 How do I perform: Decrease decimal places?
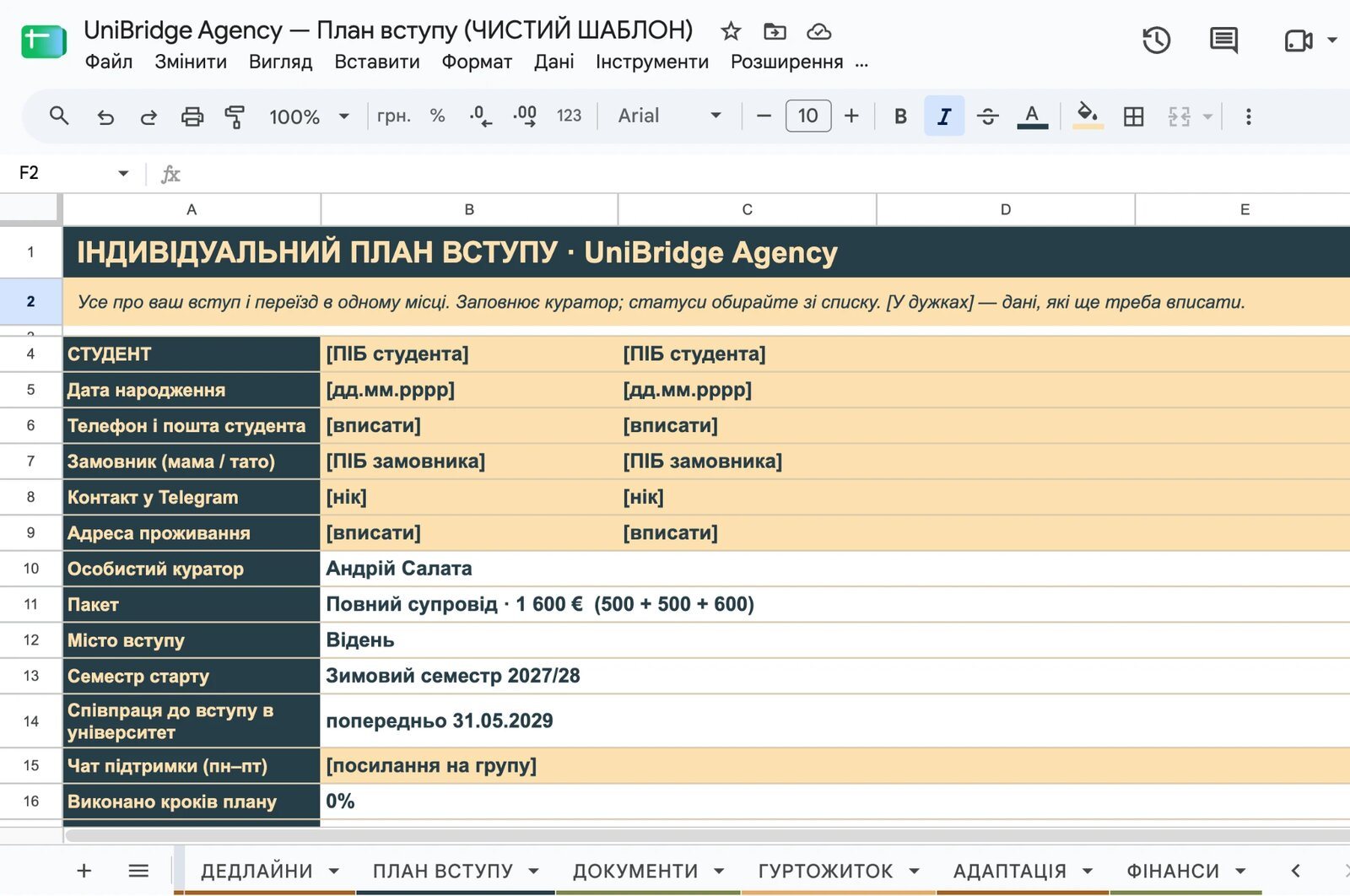[481, 116]
